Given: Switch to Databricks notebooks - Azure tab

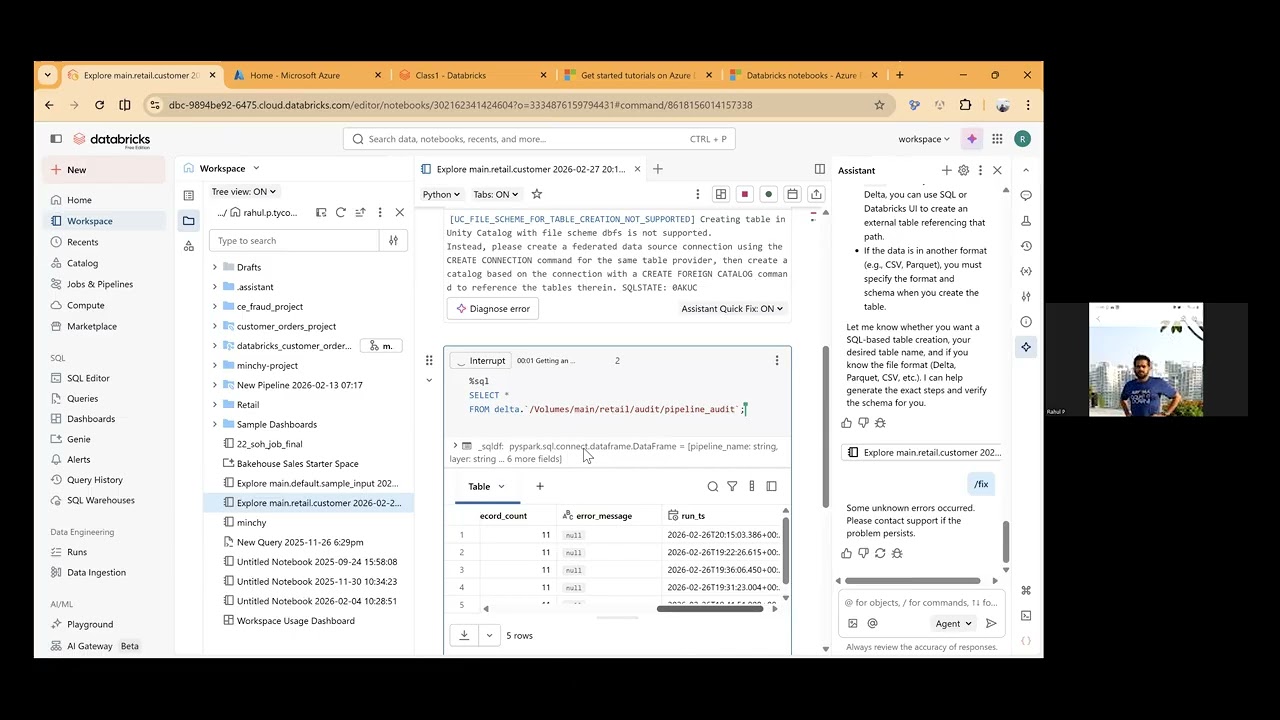Looking at the screenshot, I should [x=805, y=75].
